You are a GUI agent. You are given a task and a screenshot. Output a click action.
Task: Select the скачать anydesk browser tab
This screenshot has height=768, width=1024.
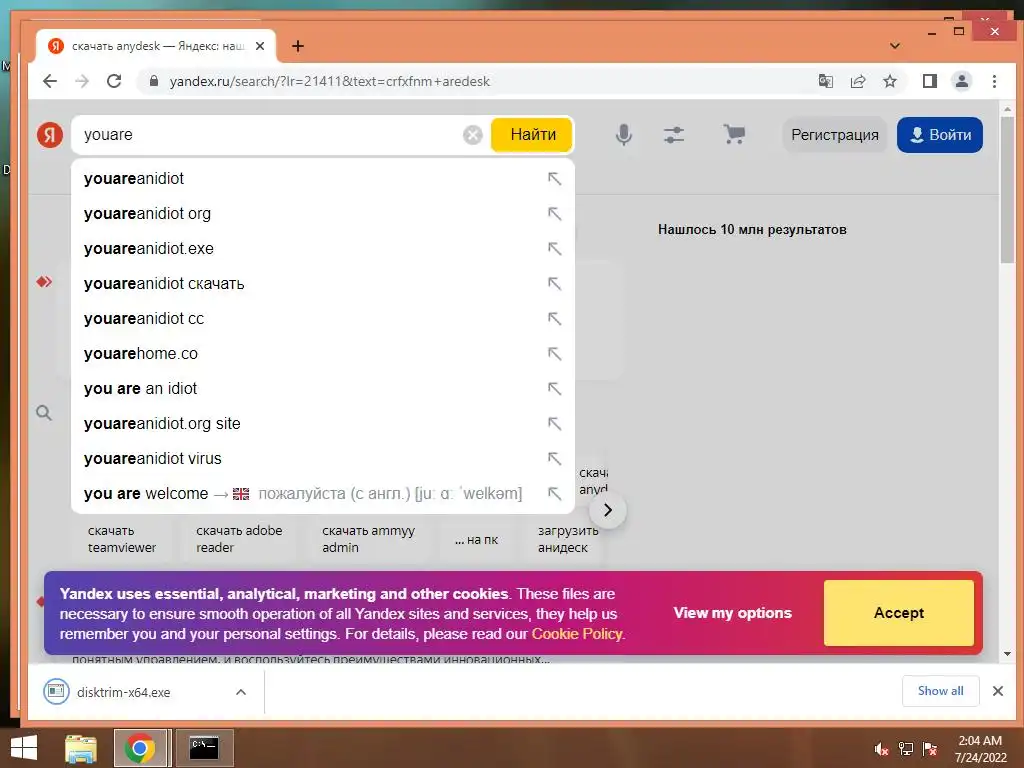coord(157,46)
